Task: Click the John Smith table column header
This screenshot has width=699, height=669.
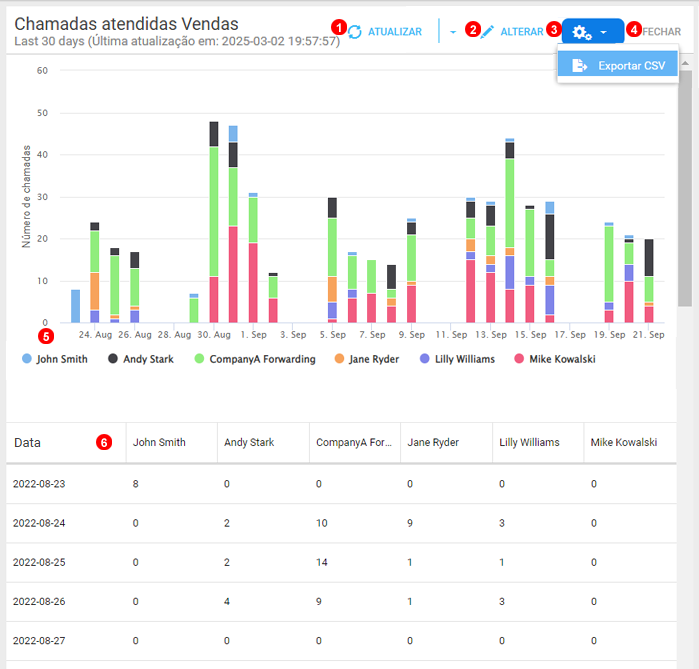Action: (x=159, y=442)
